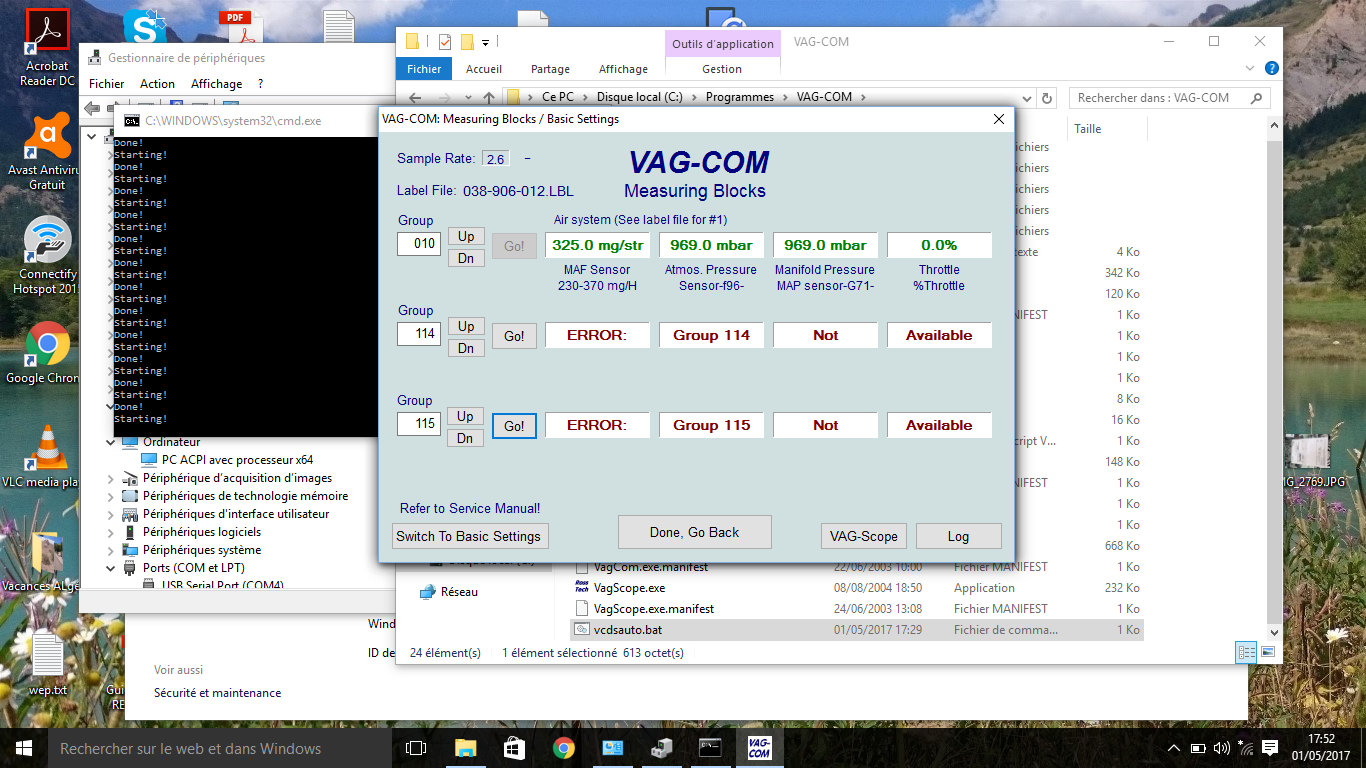
Task: Click Explorer back arrow
Action: (415, 98)
